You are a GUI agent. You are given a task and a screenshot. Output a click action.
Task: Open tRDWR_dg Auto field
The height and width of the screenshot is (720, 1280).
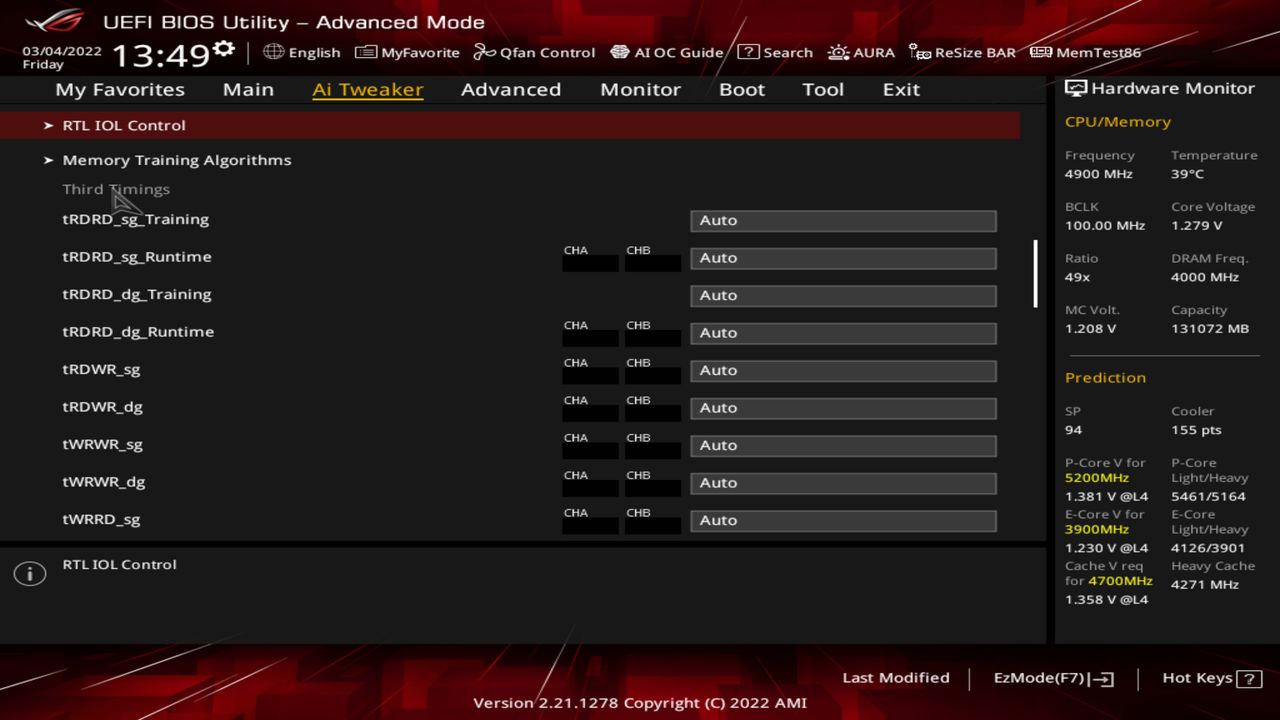point(843,408)
